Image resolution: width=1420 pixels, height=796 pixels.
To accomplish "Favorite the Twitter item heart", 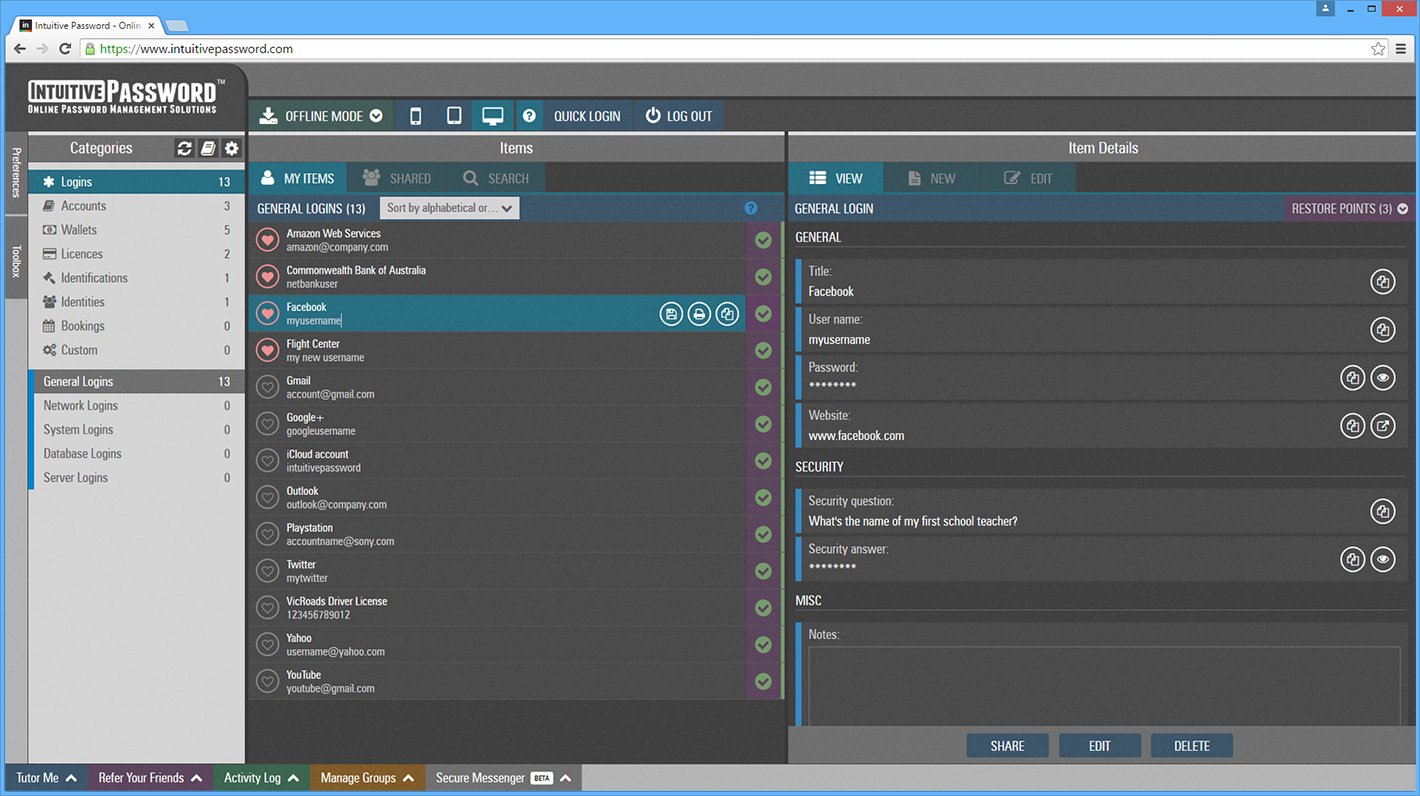I will 267,571.
